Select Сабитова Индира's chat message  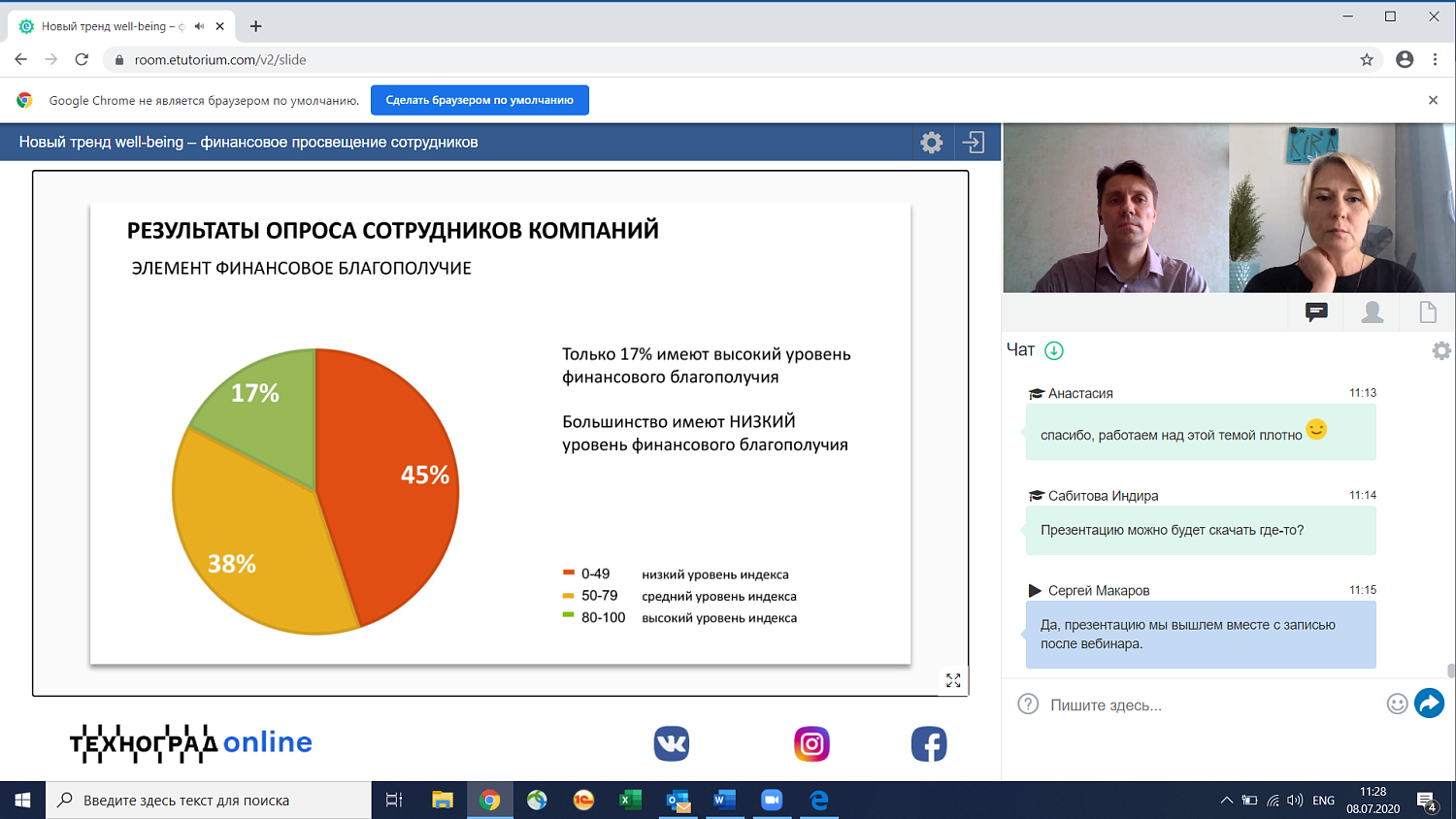1201,531
